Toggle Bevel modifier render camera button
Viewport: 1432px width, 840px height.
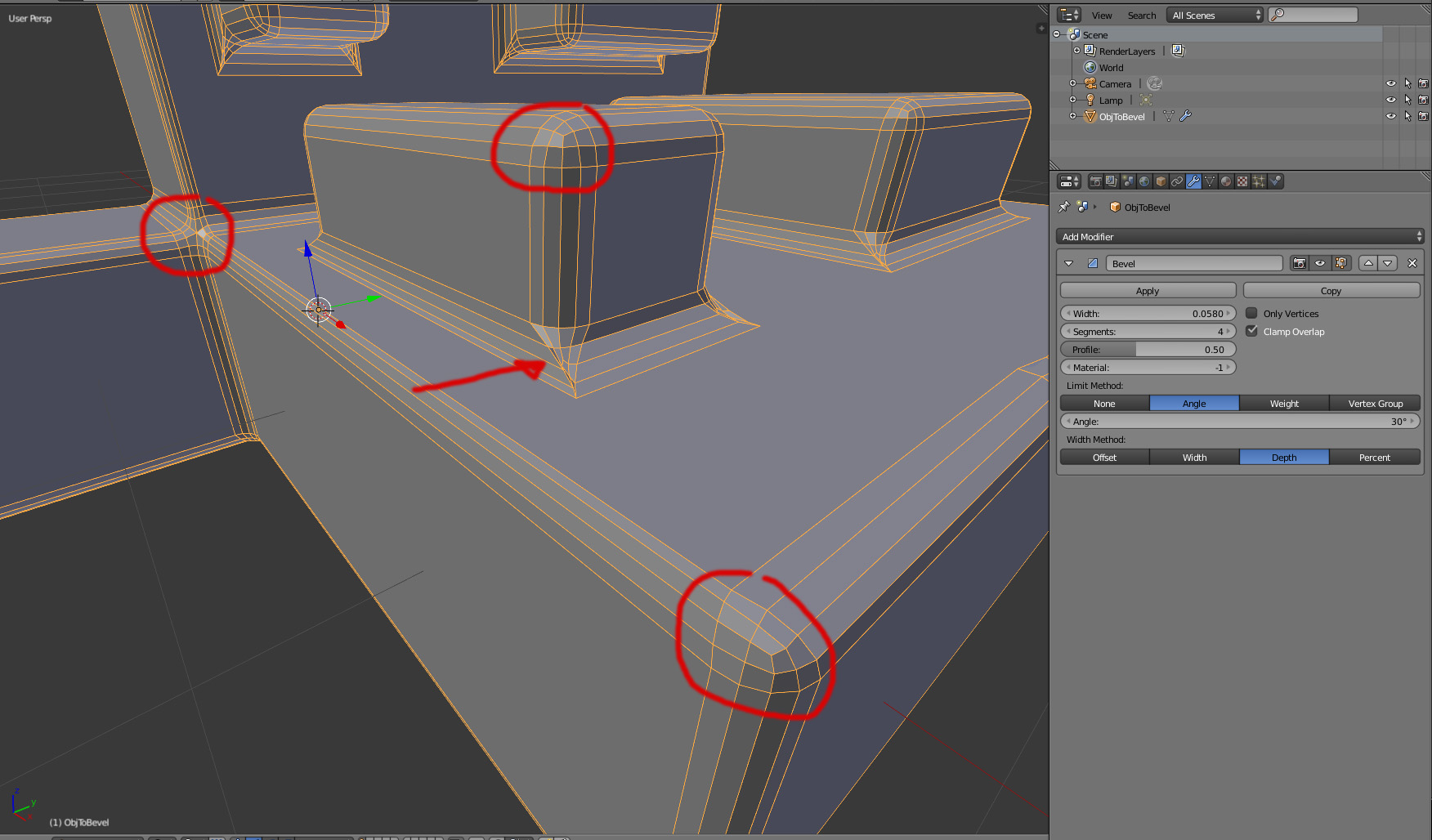coord(1300,263)
